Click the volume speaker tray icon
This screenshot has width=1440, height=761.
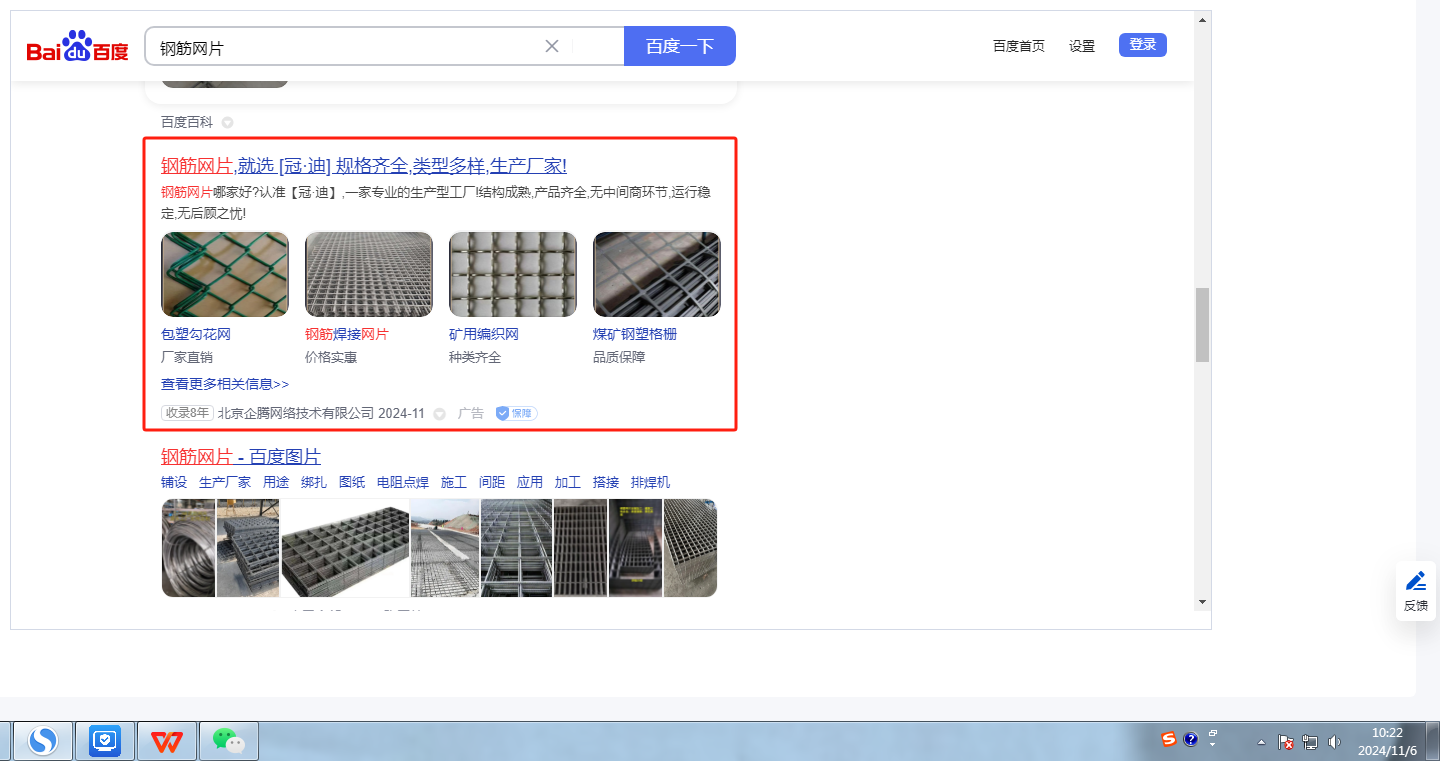tap(1334, 742)
